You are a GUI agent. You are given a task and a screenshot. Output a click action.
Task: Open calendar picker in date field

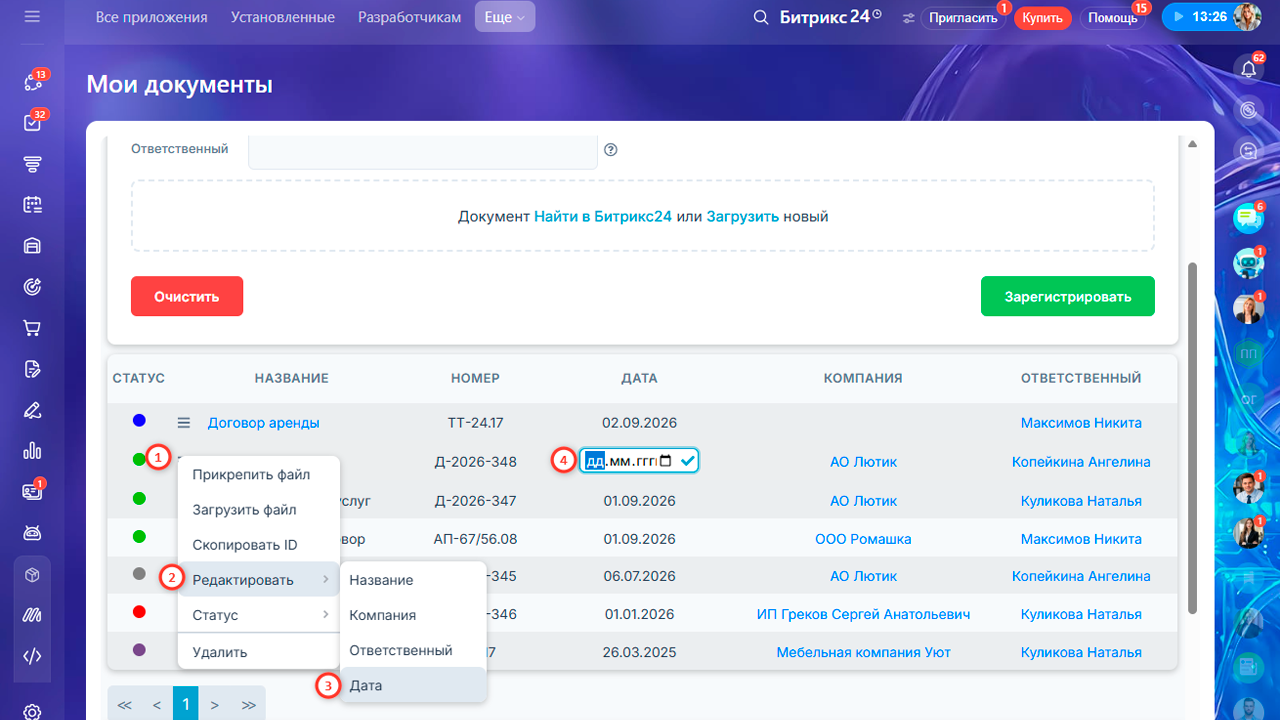[666, 460]
